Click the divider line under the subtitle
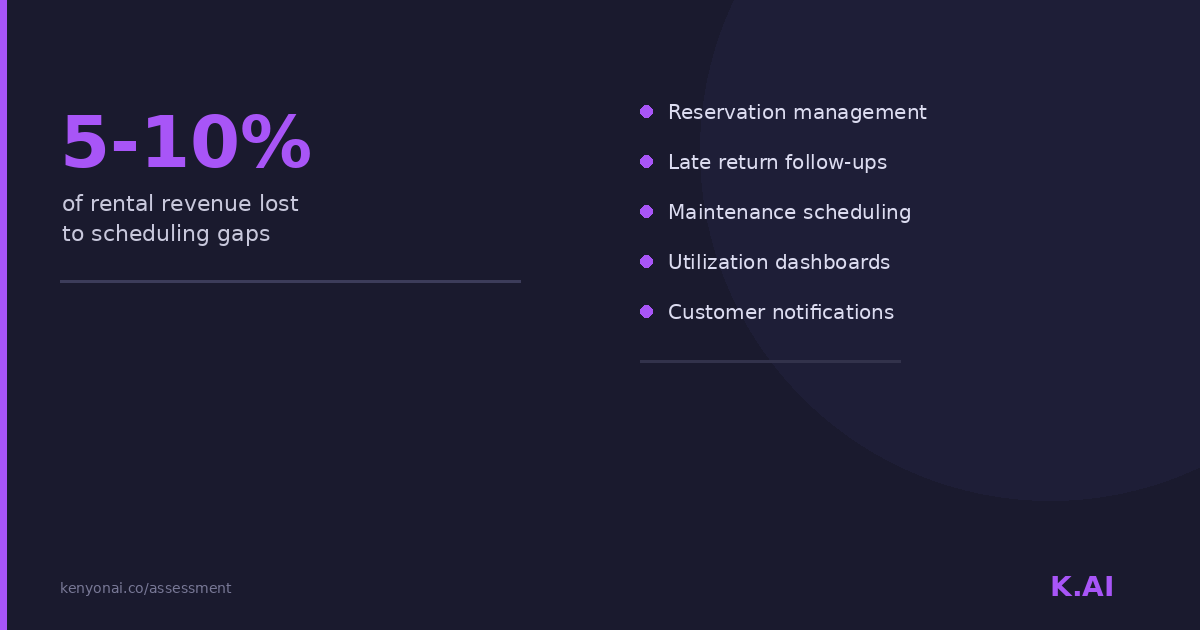 pos(290,282)
